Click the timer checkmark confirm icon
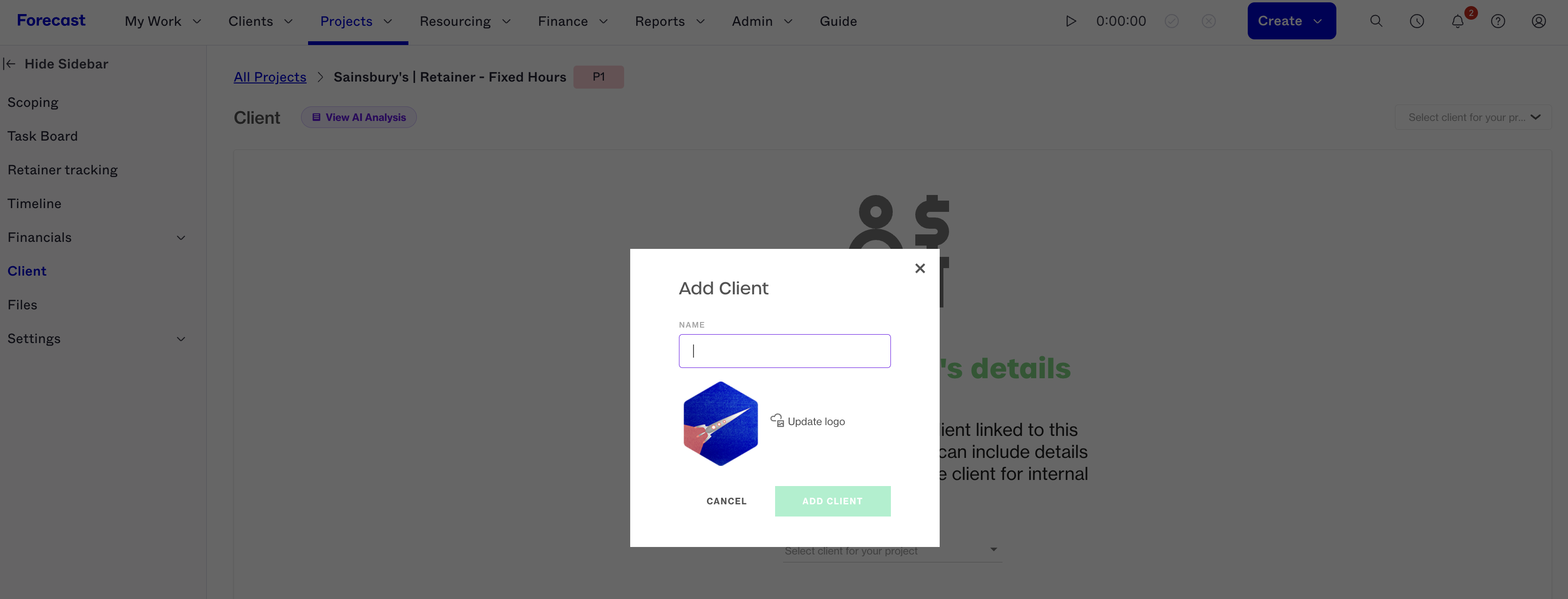The image size is (1568, 599). pyautogui.click(x=1171, y=21)
